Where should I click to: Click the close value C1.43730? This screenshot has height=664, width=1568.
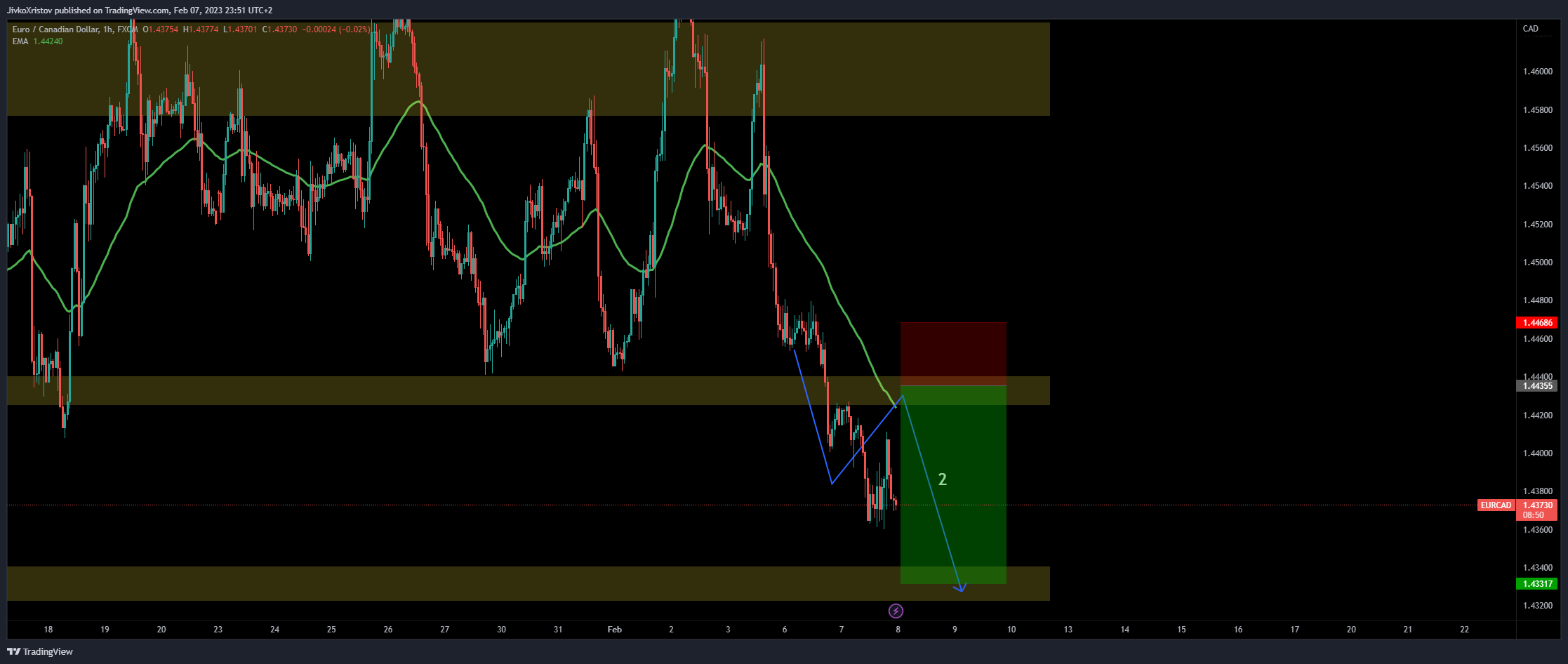pyautogui.click(x=279, y=29)
